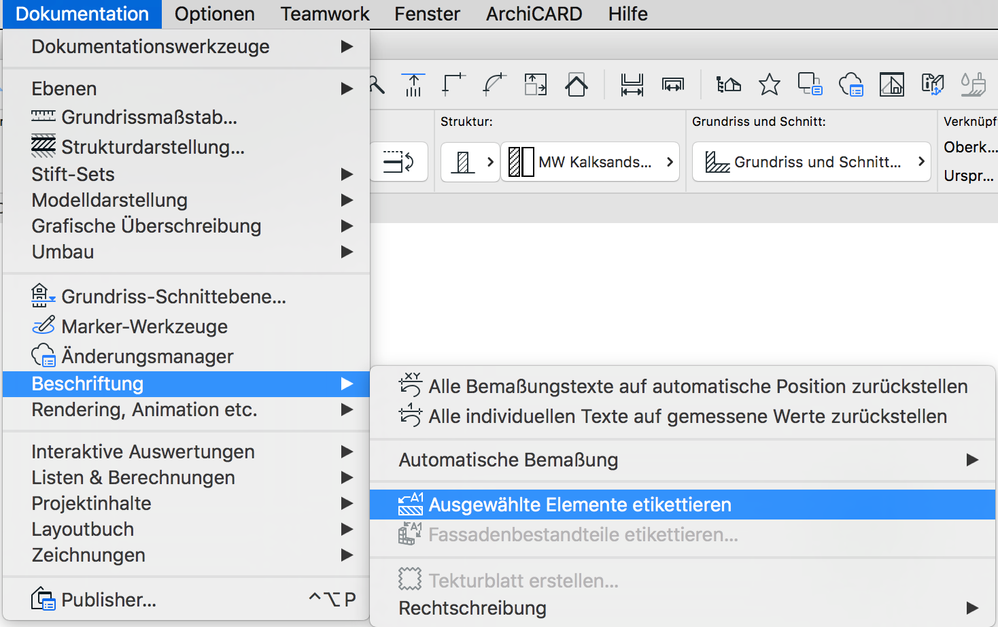Screen dimensions: 998x627
Task: Click the Grundriss-Schnittebene building icon
Action: click(43, 295)
